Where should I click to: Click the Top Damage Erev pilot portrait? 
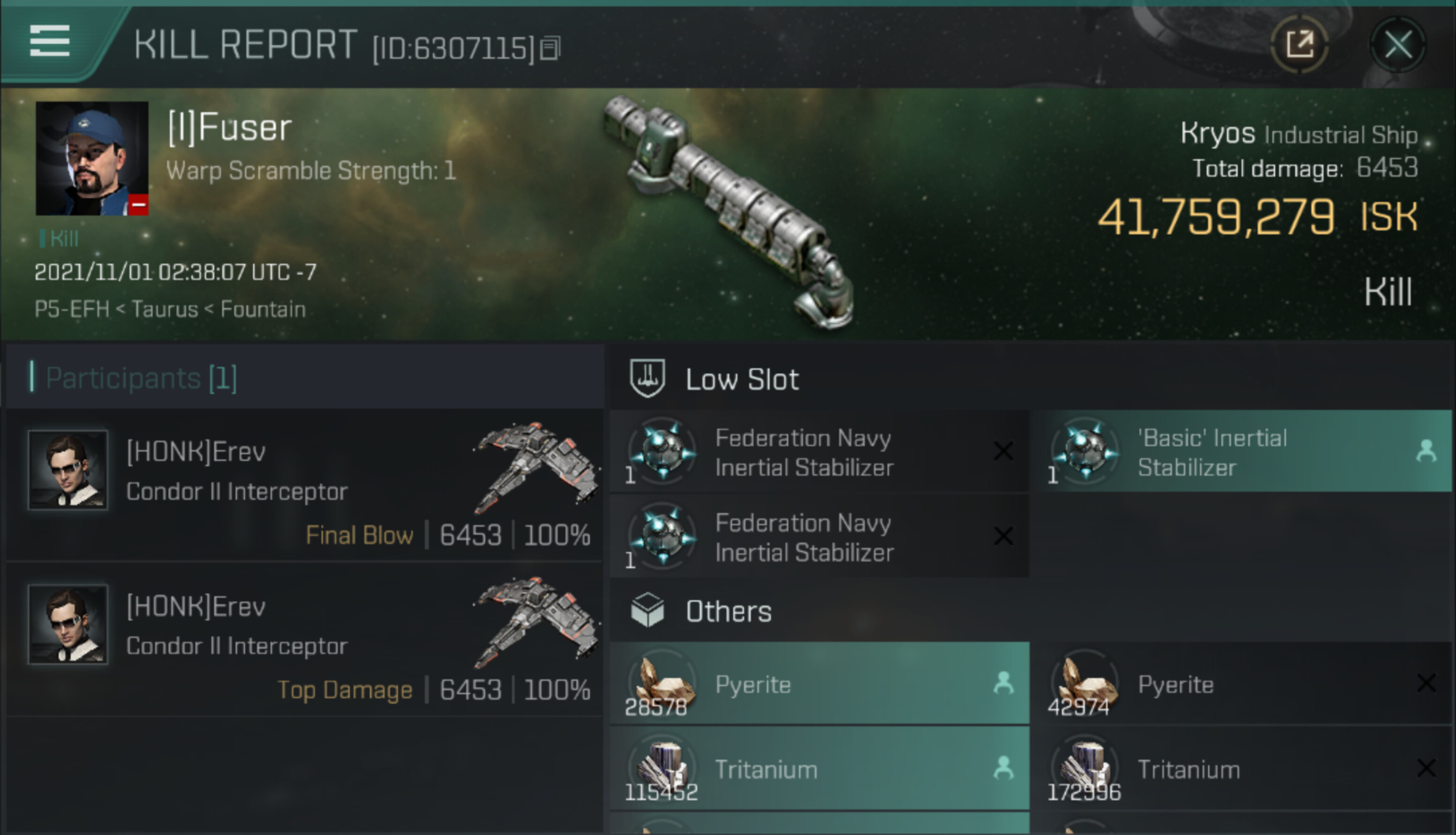[x=68, y=624]
